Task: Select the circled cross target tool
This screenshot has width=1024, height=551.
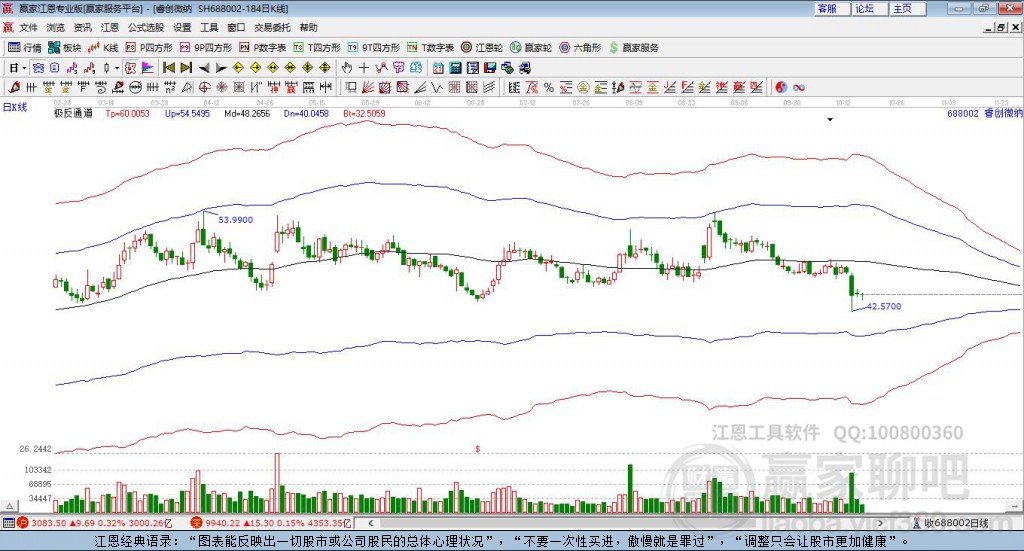Action: 204,87
